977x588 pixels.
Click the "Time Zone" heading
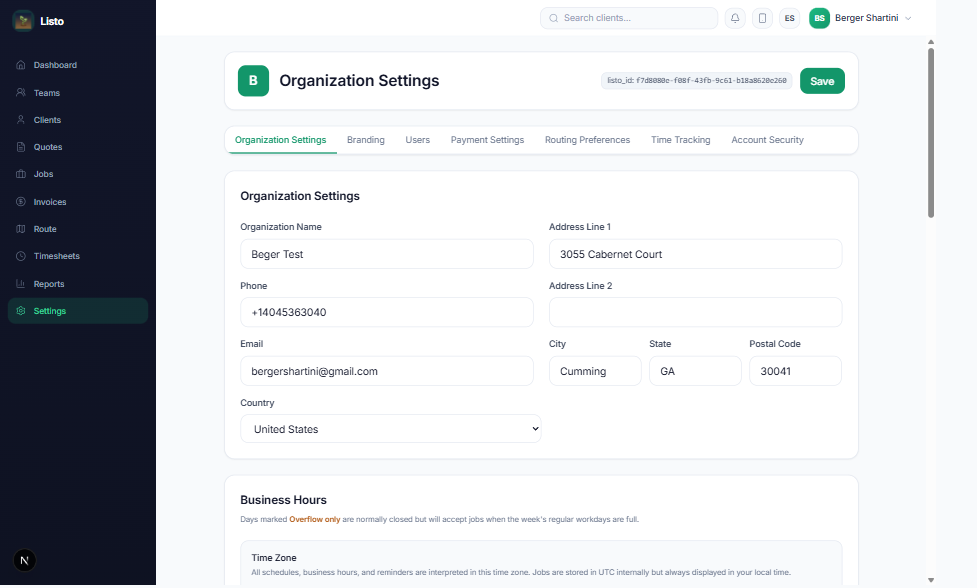[x=274, y=557]
